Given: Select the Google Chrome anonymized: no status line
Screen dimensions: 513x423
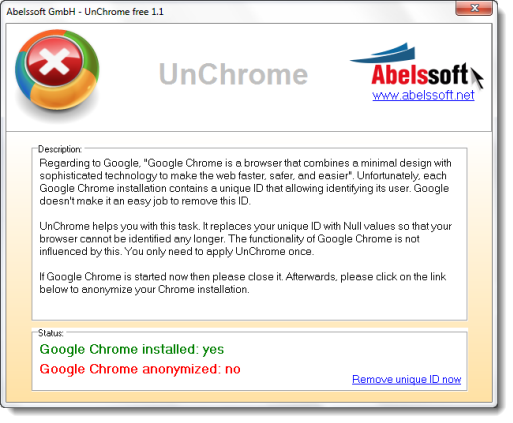Looking at the screenshot, I should pos(140,369).
